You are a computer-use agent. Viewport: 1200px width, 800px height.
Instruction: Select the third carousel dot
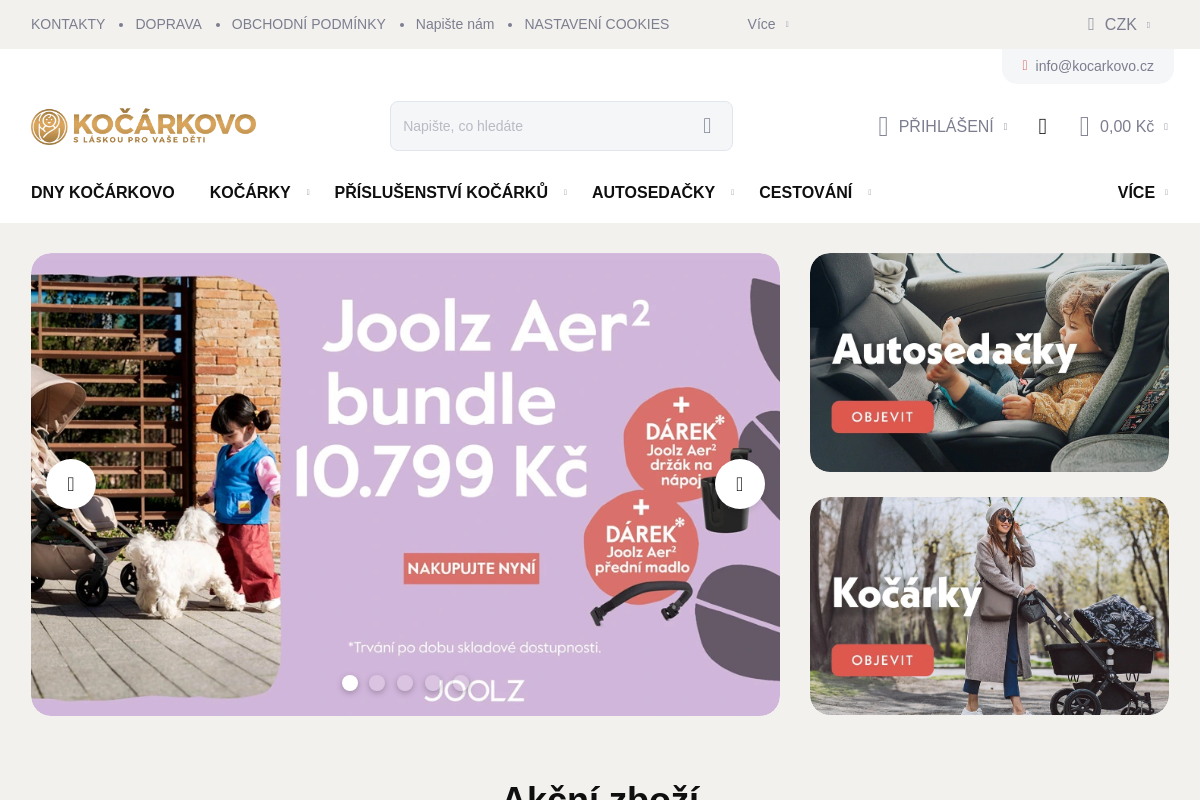[x=405, y=683]
